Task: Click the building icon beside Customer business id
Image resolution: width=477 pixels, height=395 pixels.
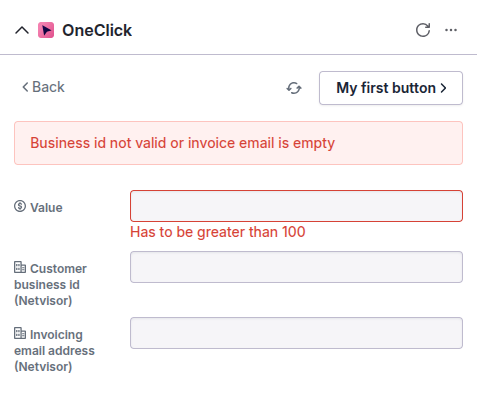Action: pos(20,267)
